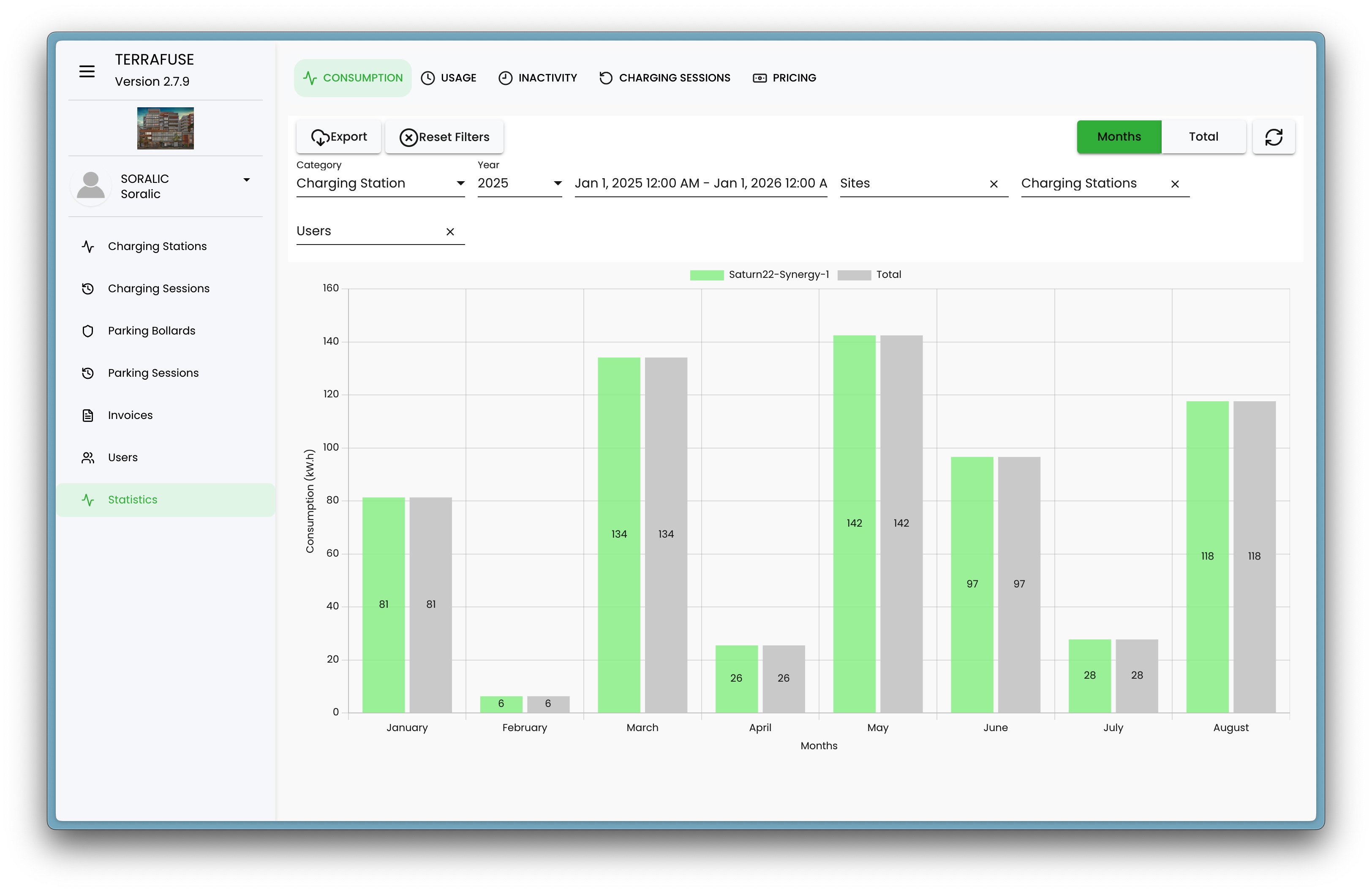The width and height of the screenshot is (1372, 892).
Task: Go to Charging Sessions sidebar item
Action: click(158, 289)
